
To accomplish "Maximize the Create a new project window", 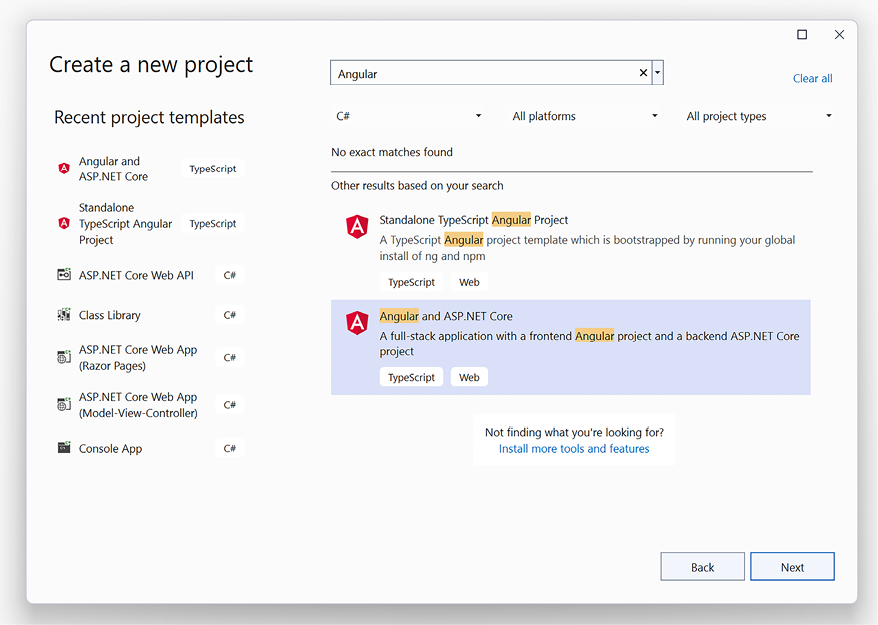I will point(802,35).
